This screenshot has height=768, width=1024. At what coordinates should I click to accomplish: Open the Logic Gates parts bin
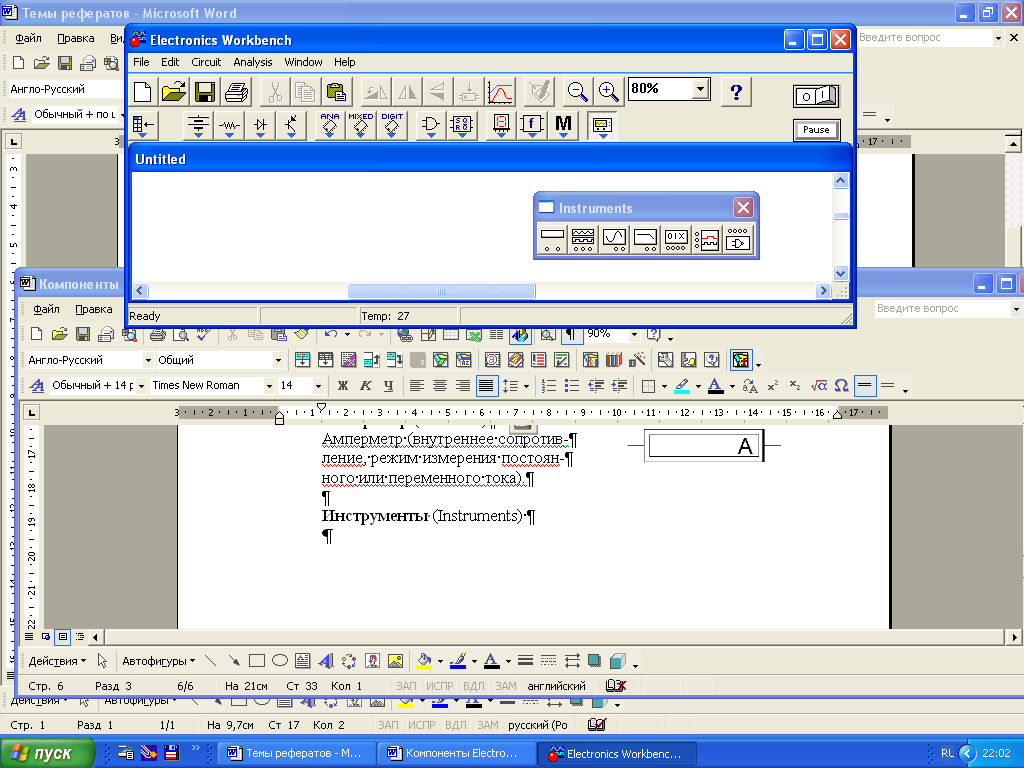click(x=430, y=124)
